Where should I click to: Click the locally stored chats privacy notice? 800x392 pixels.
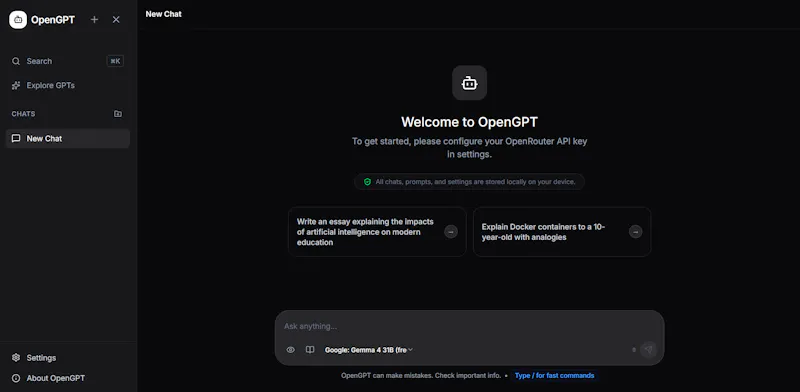[x=469, y=182]
